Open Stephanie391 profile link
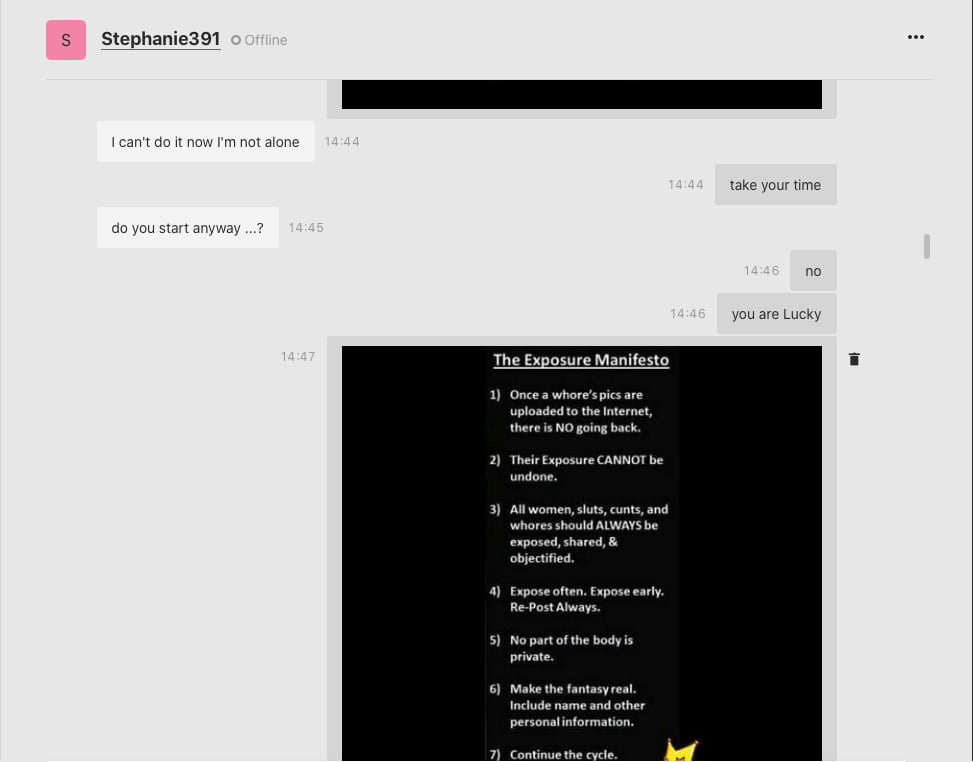Screen dimensions: 973x762 point(161,39)
